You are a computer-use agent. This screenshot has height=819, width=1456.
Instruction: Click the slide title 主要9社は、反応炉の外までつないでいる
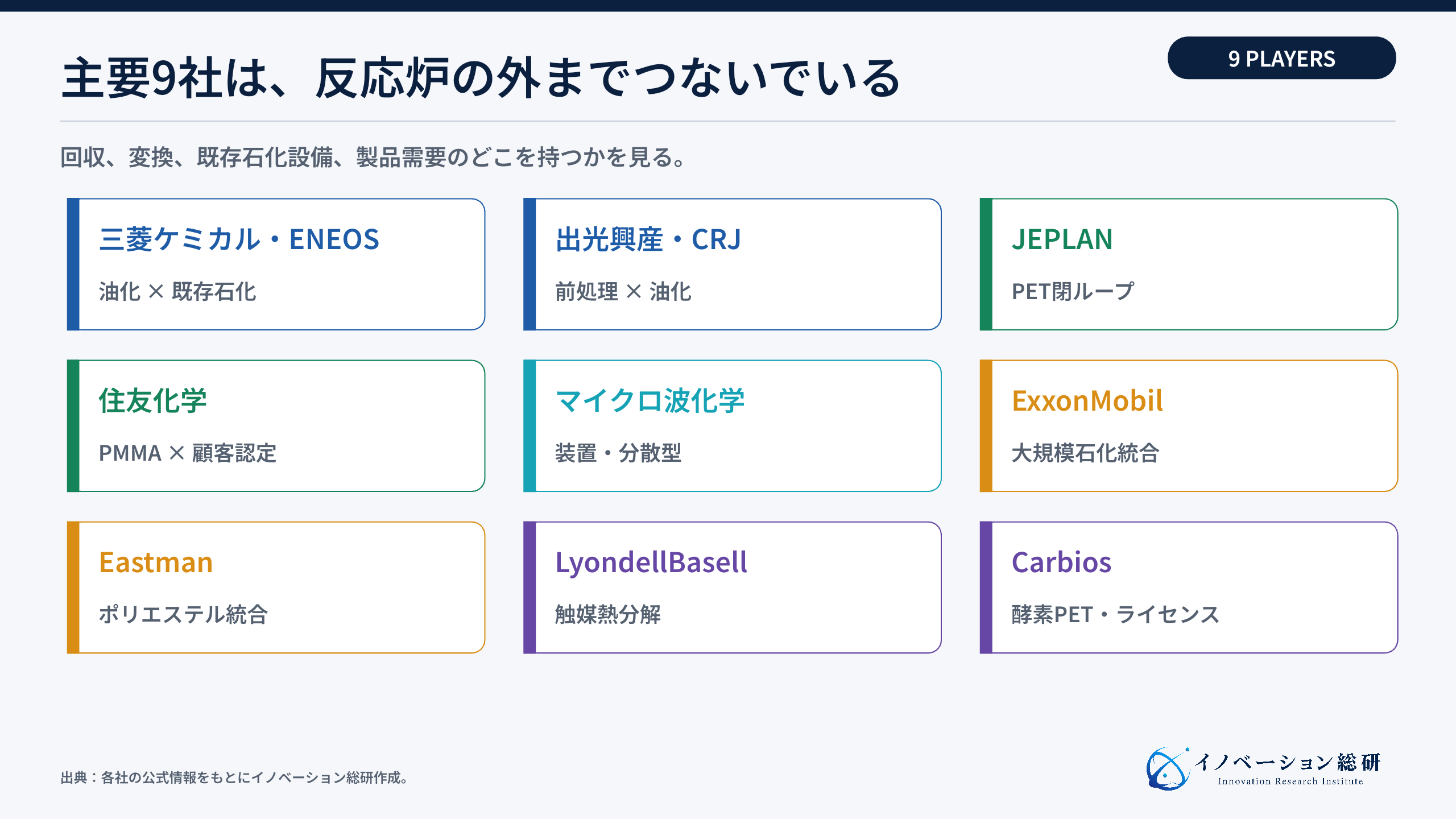pos(481,78)
